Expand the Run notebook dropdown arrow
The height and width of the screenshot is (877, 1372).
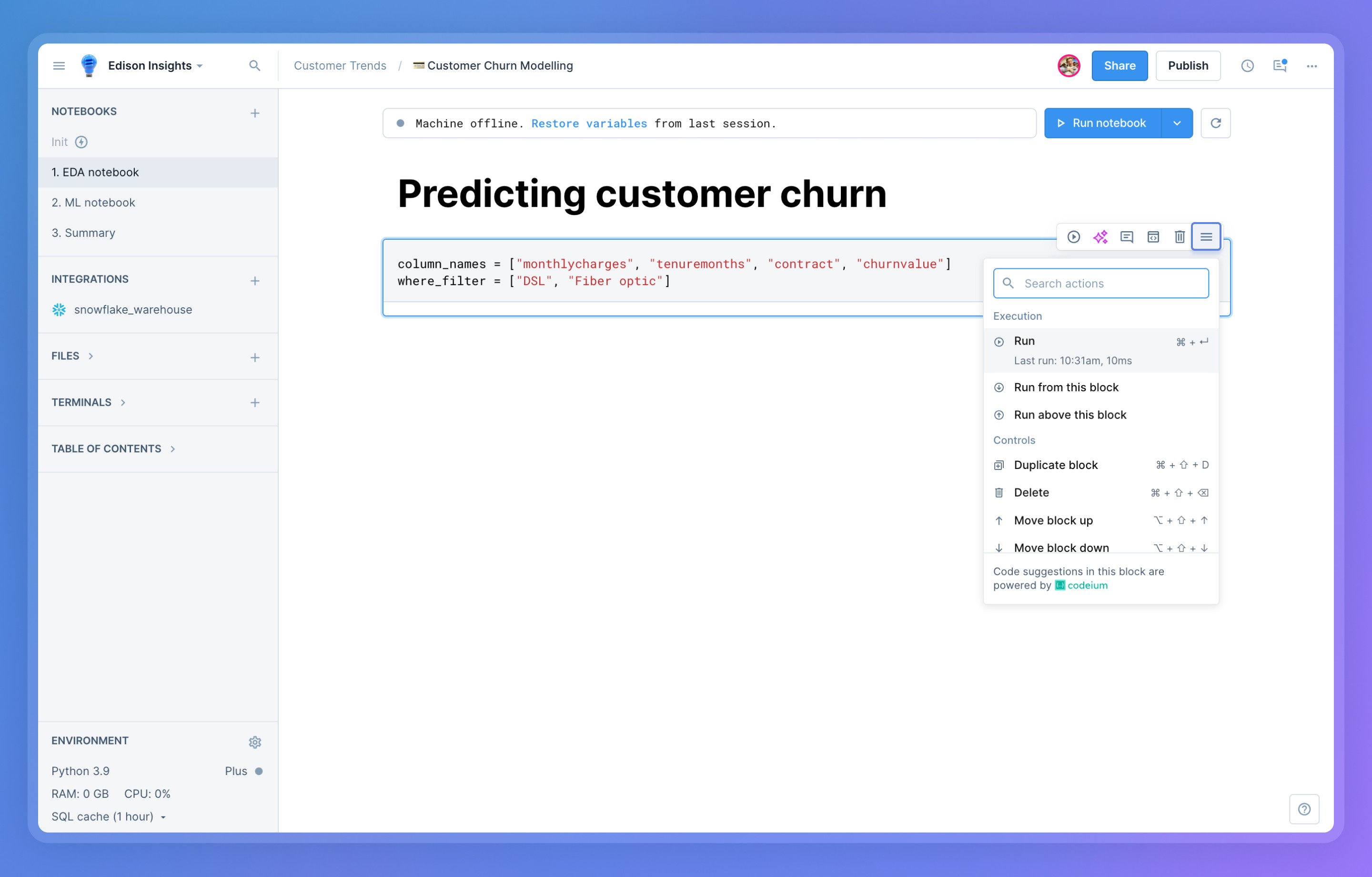coord(1177,123)
